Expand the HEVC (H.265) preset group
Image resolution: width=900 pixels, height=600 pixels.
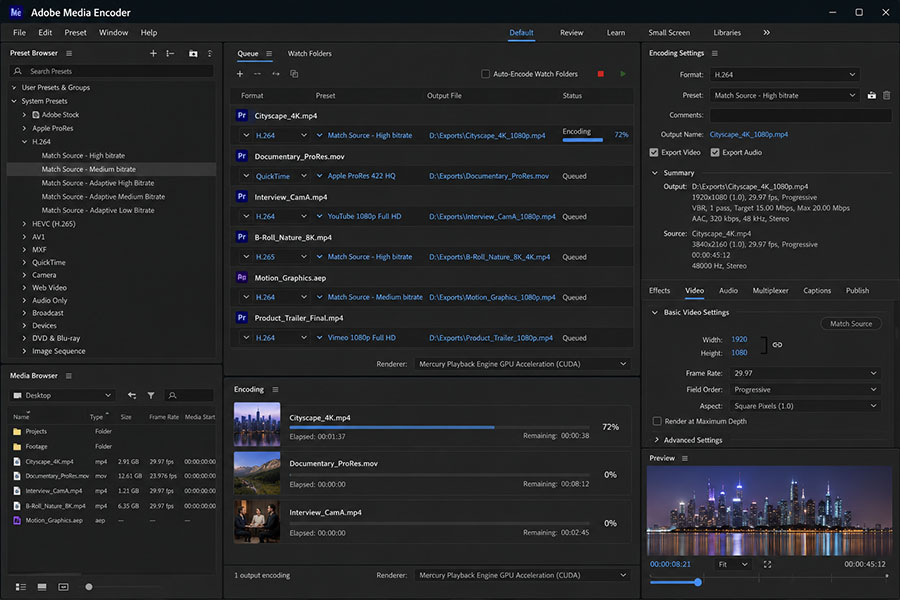tap(24, 224)
